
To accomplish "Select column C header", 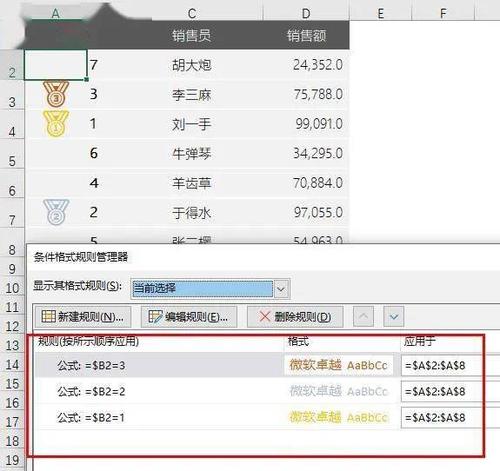I will tap(192, 13).
